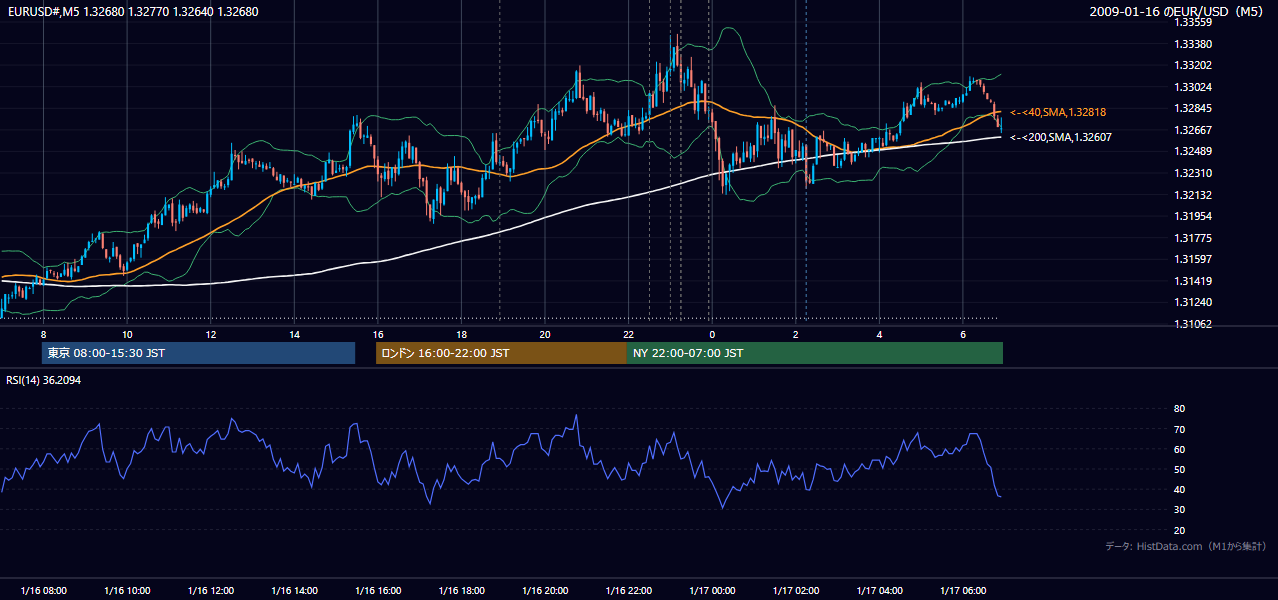Click price axis value 1.33202
The width and height of the screenshot is (1278, 600).
1192,65
